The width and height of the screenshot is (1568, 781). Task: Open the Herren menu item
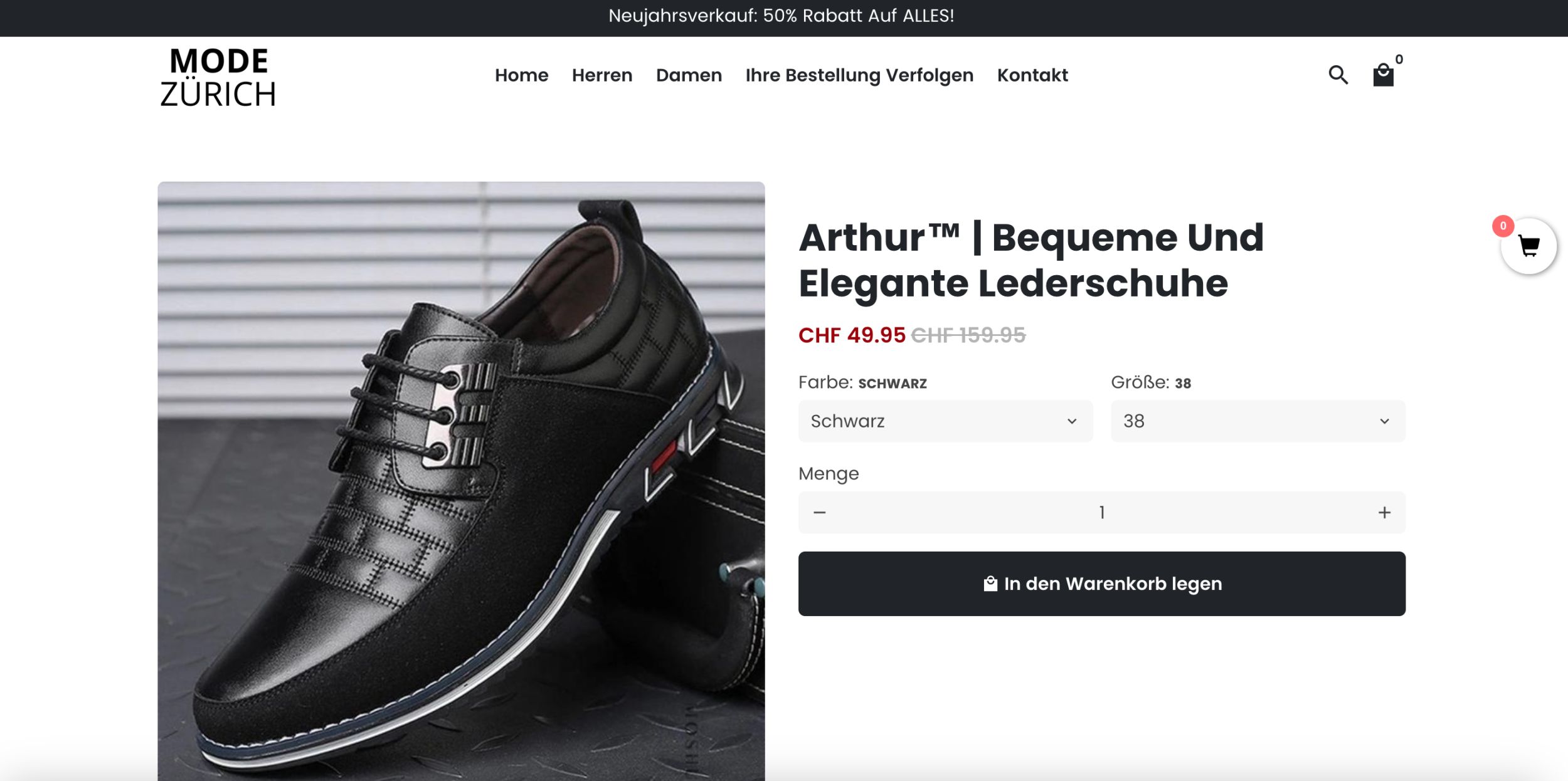click(601, 75)
